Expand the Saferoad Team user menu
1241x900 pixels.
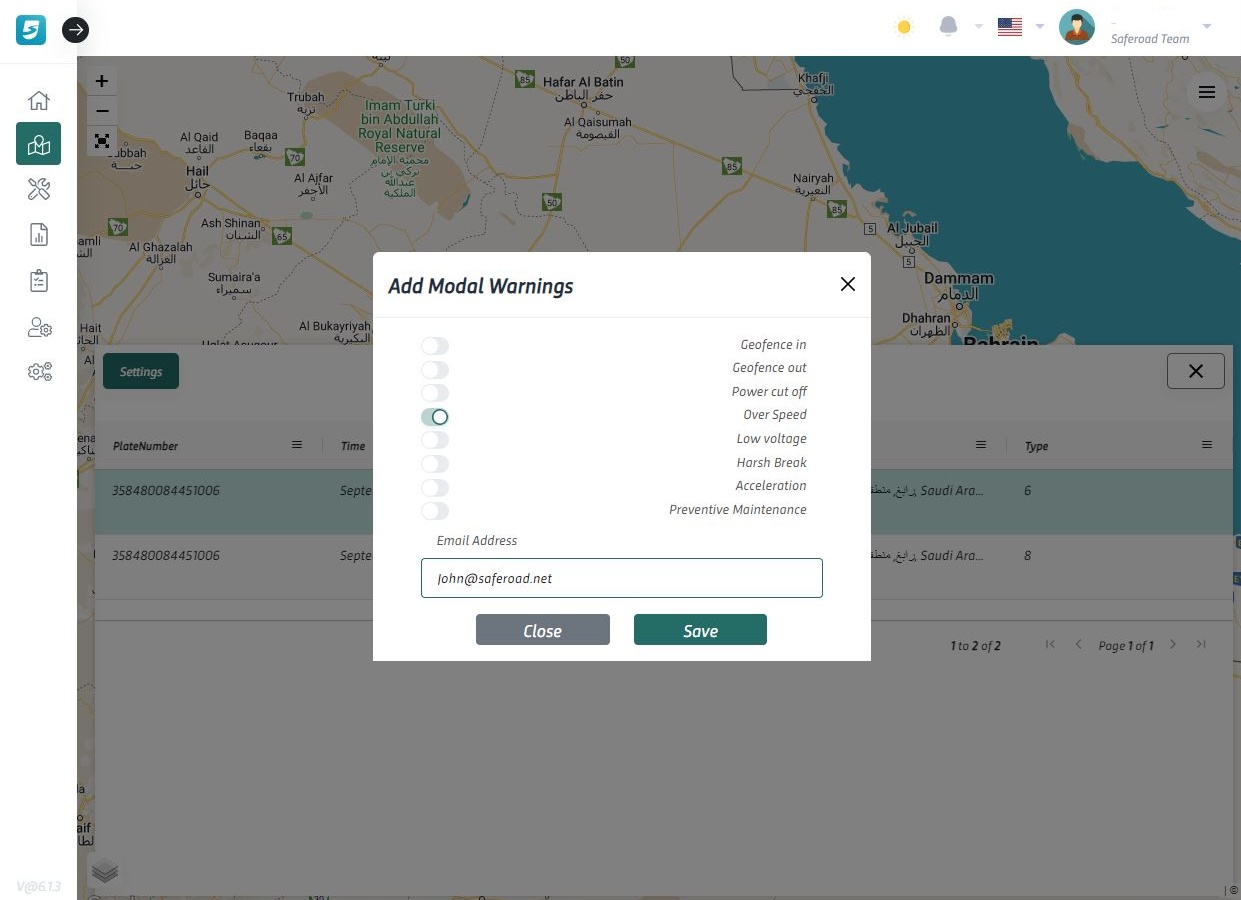point(1206,27)
